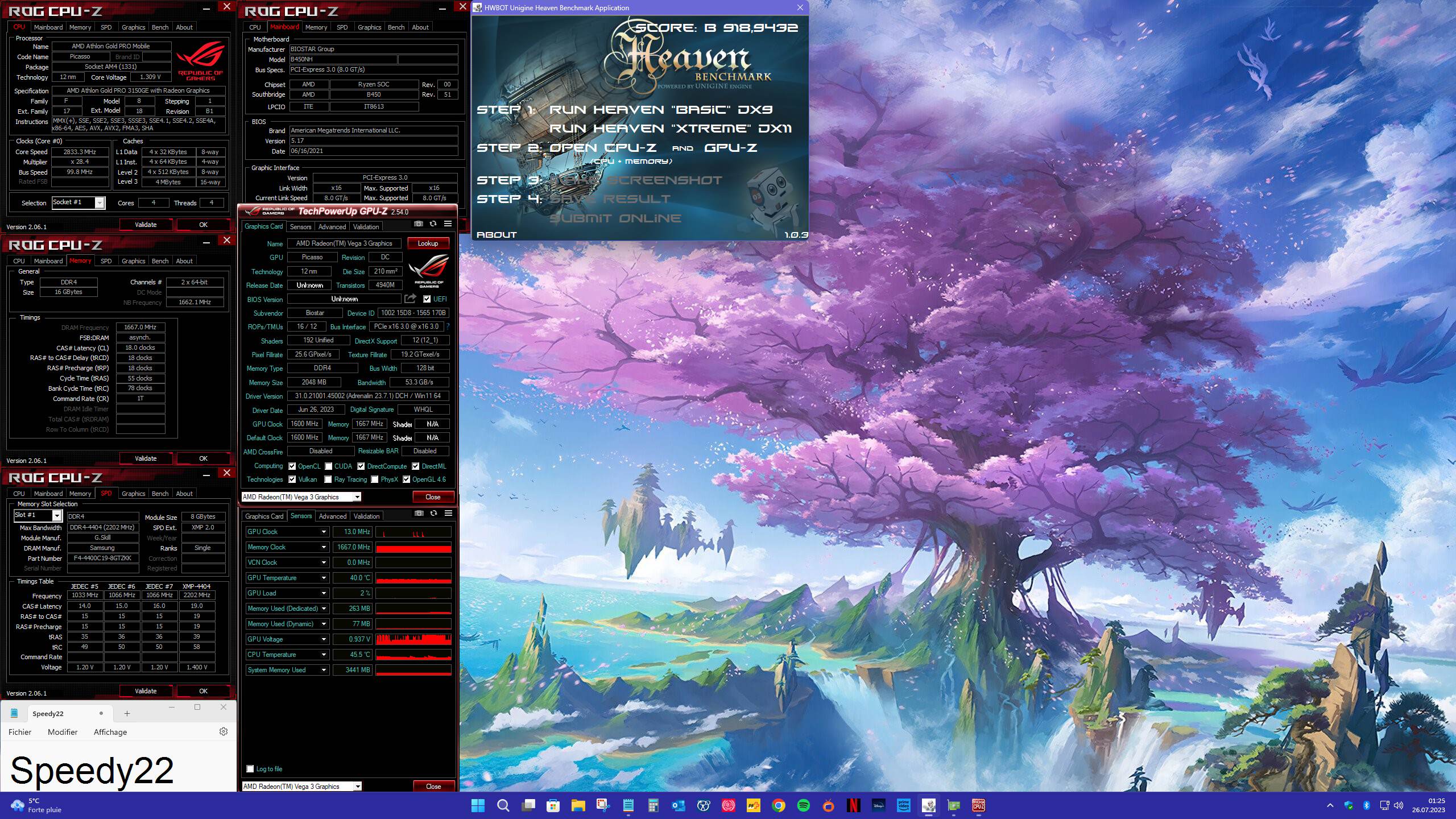This screenshot has width=1456, height=819.
Task: Toggle Vulkan checkbox in GPU-Z
Action: coord(292,479)
